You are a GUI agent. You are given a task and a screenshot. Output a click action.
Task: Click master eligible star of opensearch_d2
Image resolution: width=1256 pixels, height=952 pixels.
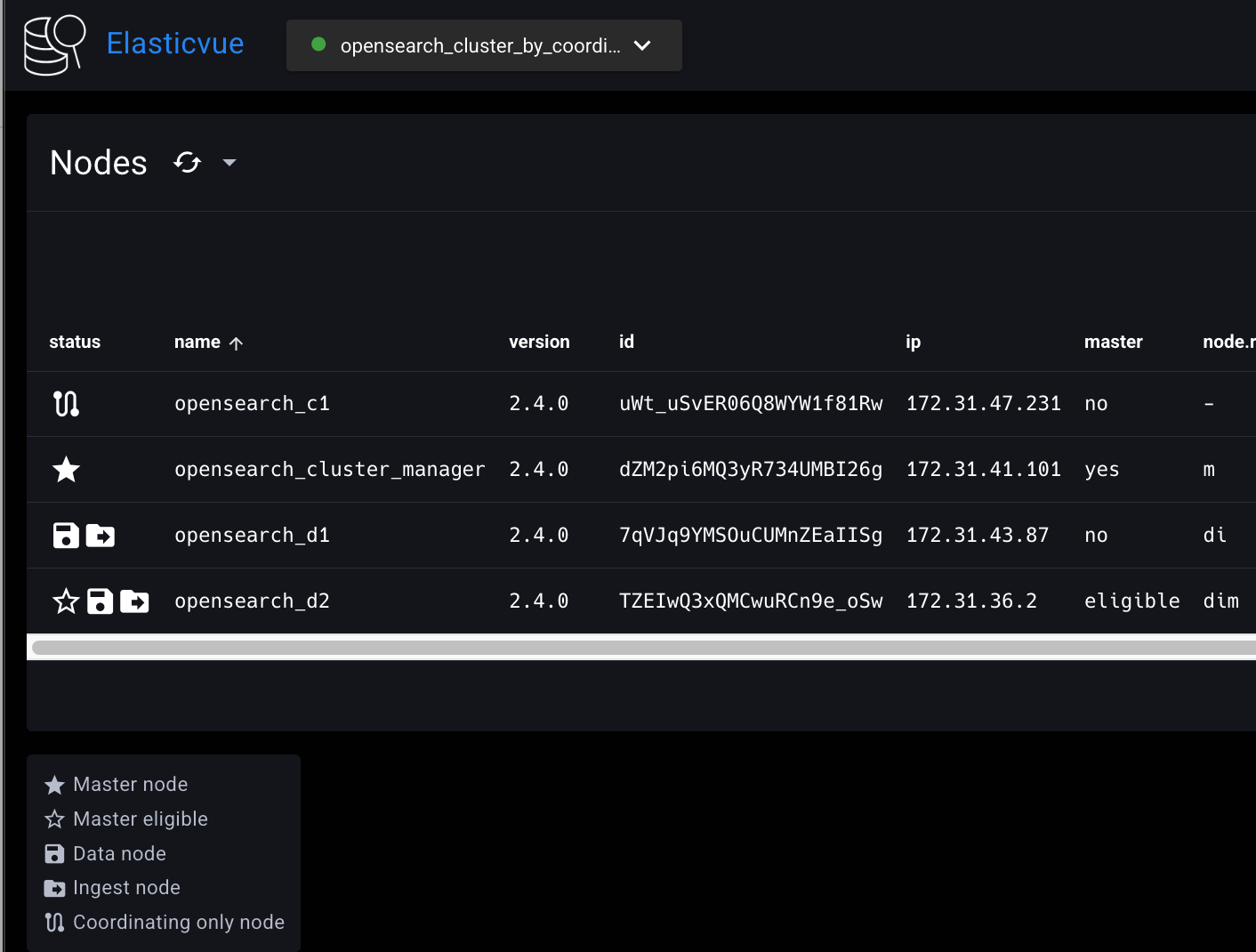[x=67, y=601]
